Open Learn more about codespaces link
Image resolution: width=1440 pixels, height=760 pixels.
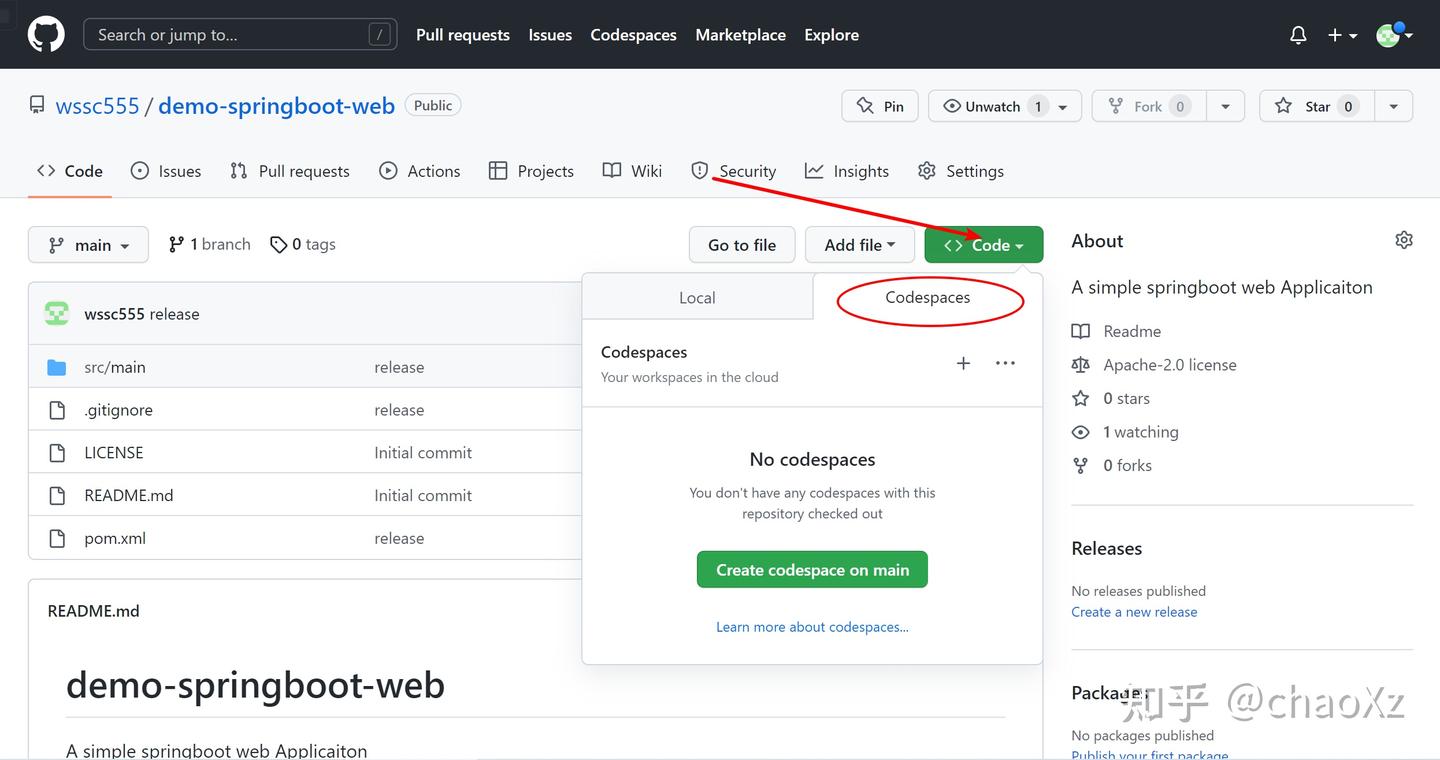point(811,626)
